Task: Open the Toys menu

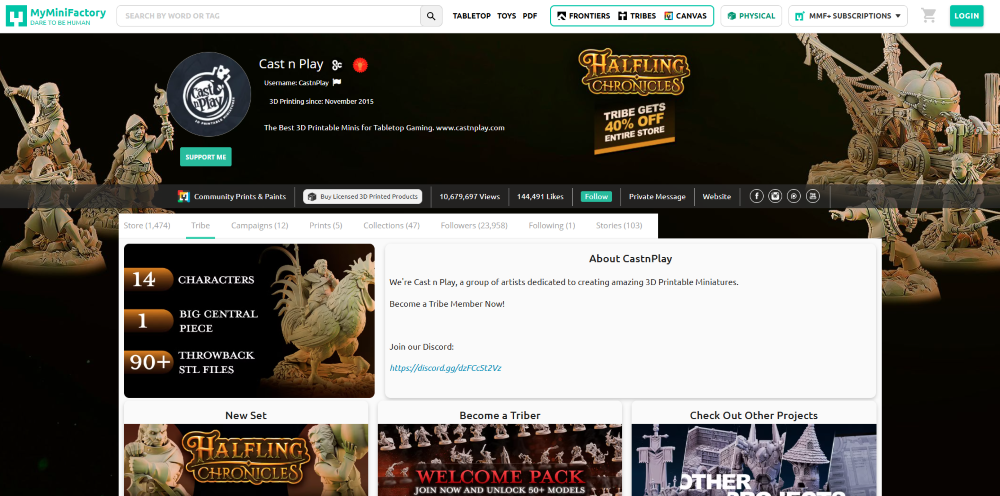Action: click(x=506, y=16)
